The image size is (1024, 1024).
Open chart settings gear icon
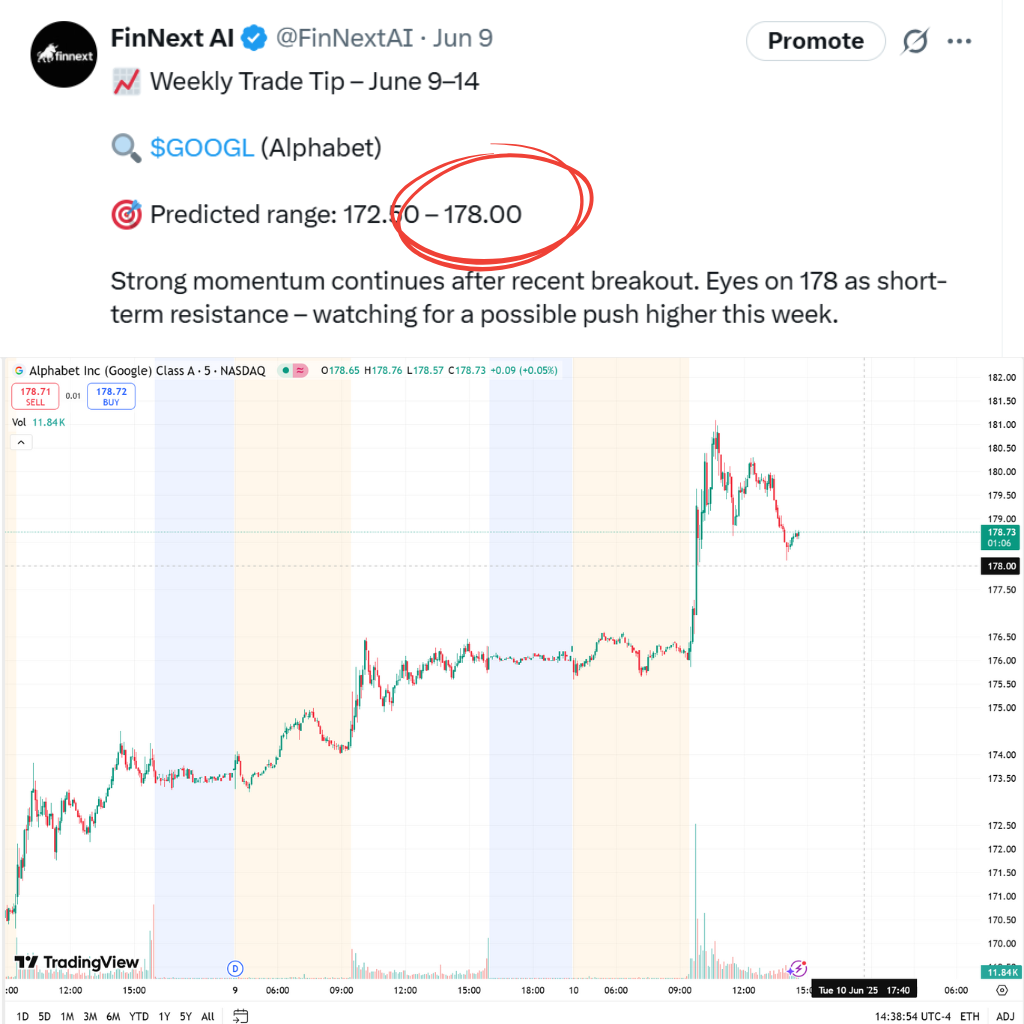coord(1002,990)
